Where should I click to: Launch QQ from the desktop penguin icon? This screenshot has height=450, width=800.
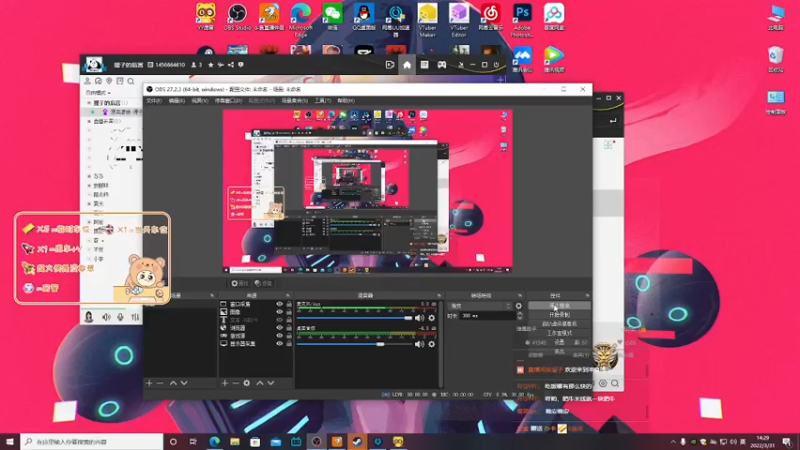(x=364, y=17)
